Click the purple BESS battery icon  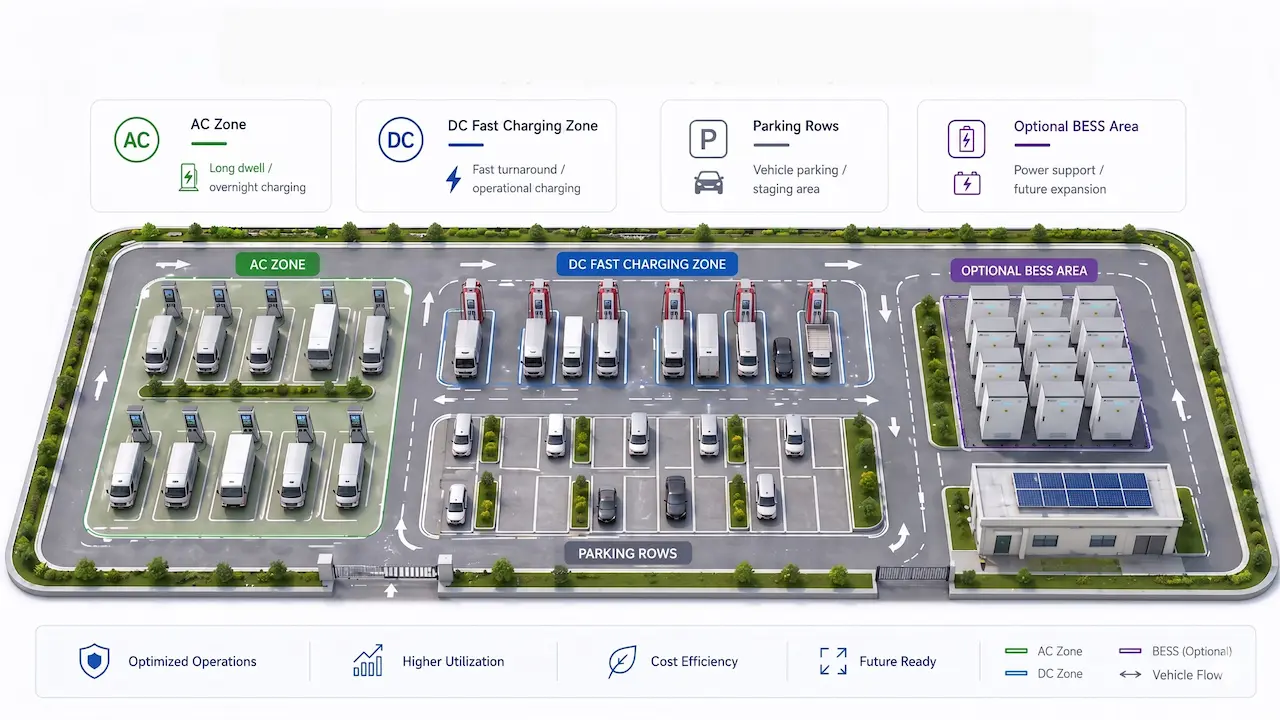pos(966,139)
